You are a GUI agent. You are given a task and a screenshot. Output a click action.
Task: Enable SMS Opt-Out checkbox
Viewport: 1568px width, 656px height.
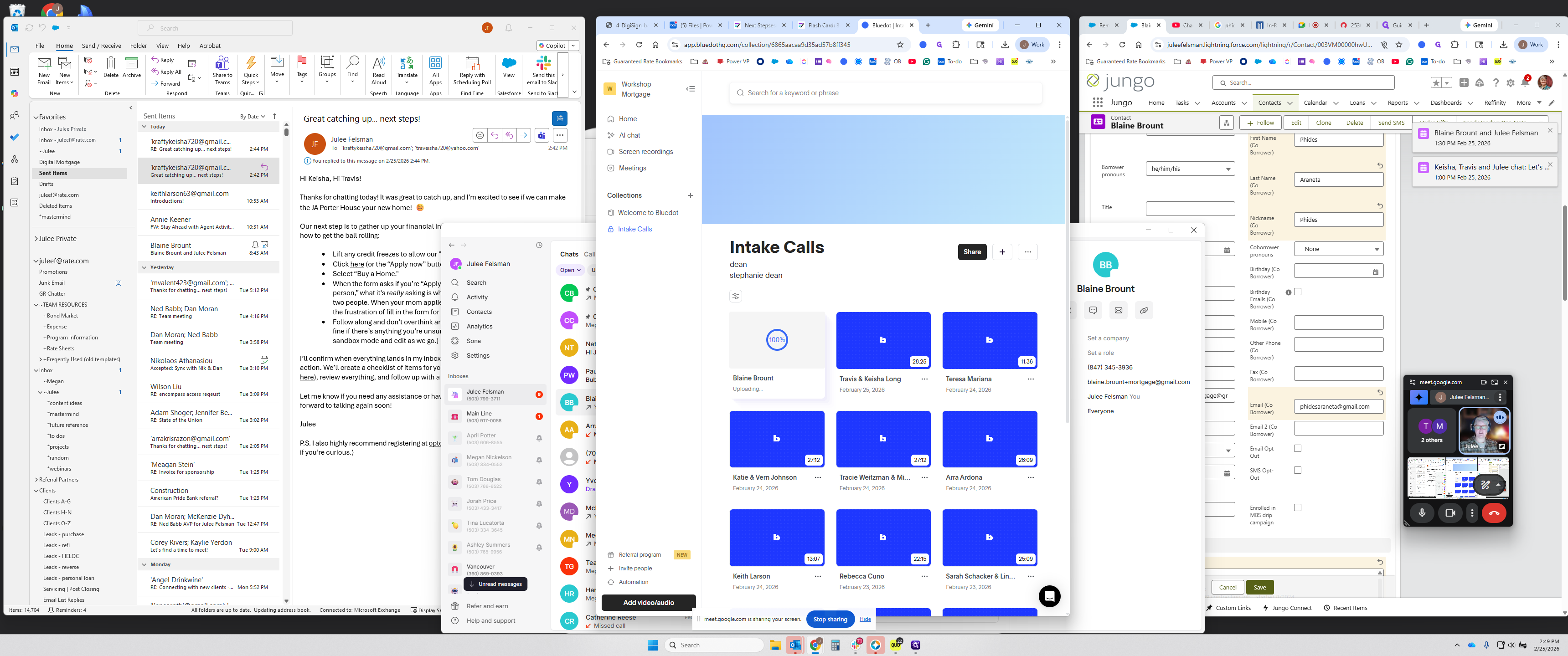[x=1298, y=471]
